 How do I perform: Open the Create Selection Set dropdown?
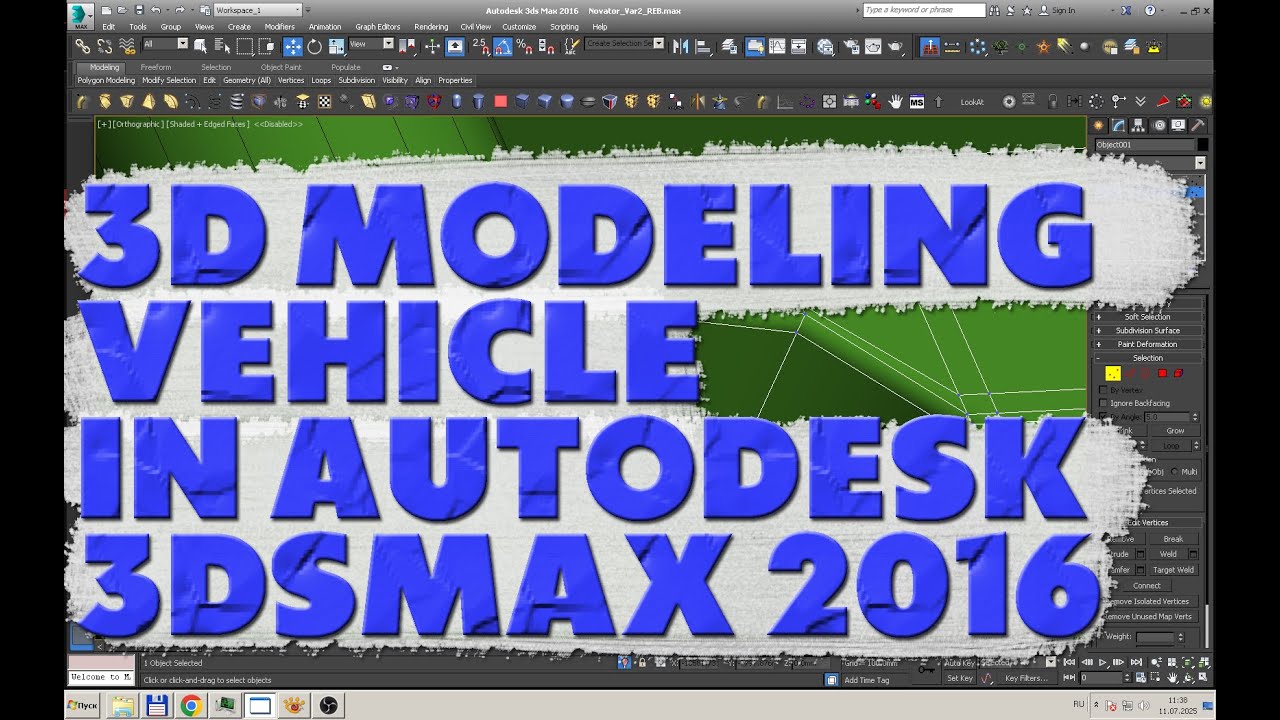click(x=625, y=44)
